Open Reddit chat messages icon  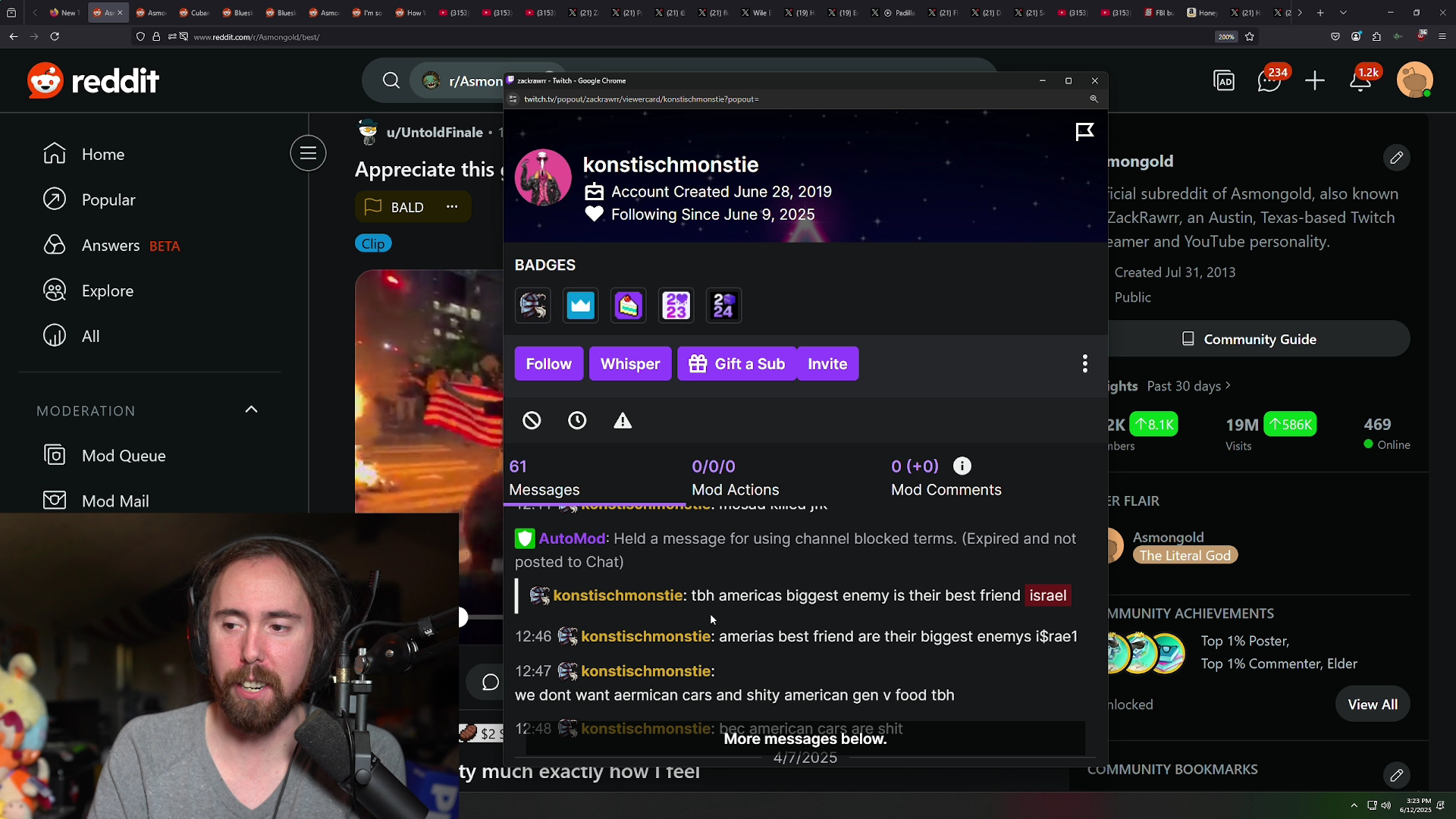point(1269,81)
